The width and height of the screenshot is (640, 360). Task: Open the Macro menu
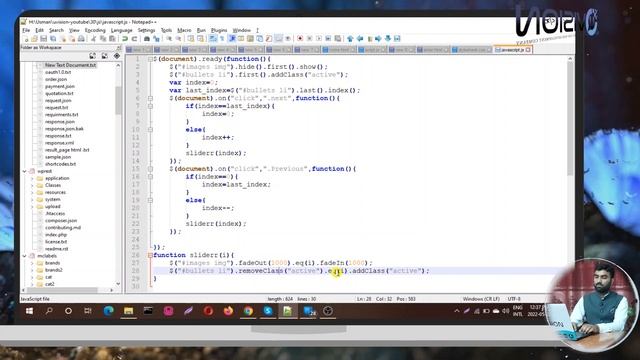pyautogui.click(x=184, y=30)
